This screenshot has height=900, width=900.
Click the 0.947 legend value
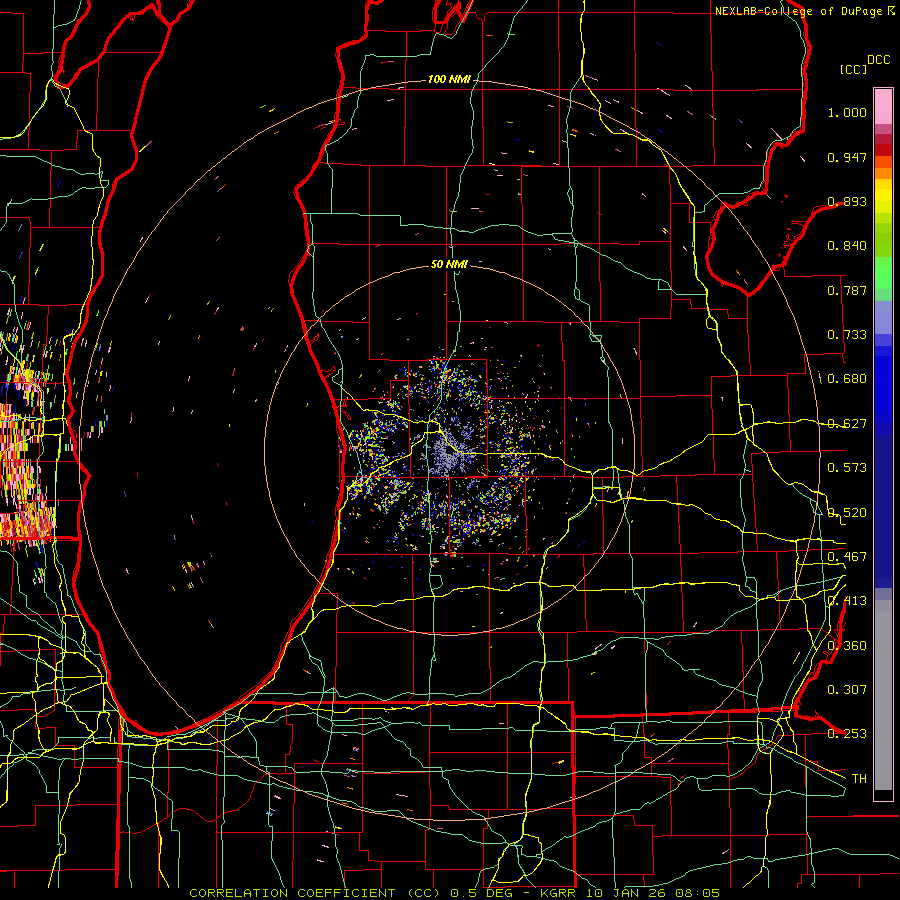point(847,157)
